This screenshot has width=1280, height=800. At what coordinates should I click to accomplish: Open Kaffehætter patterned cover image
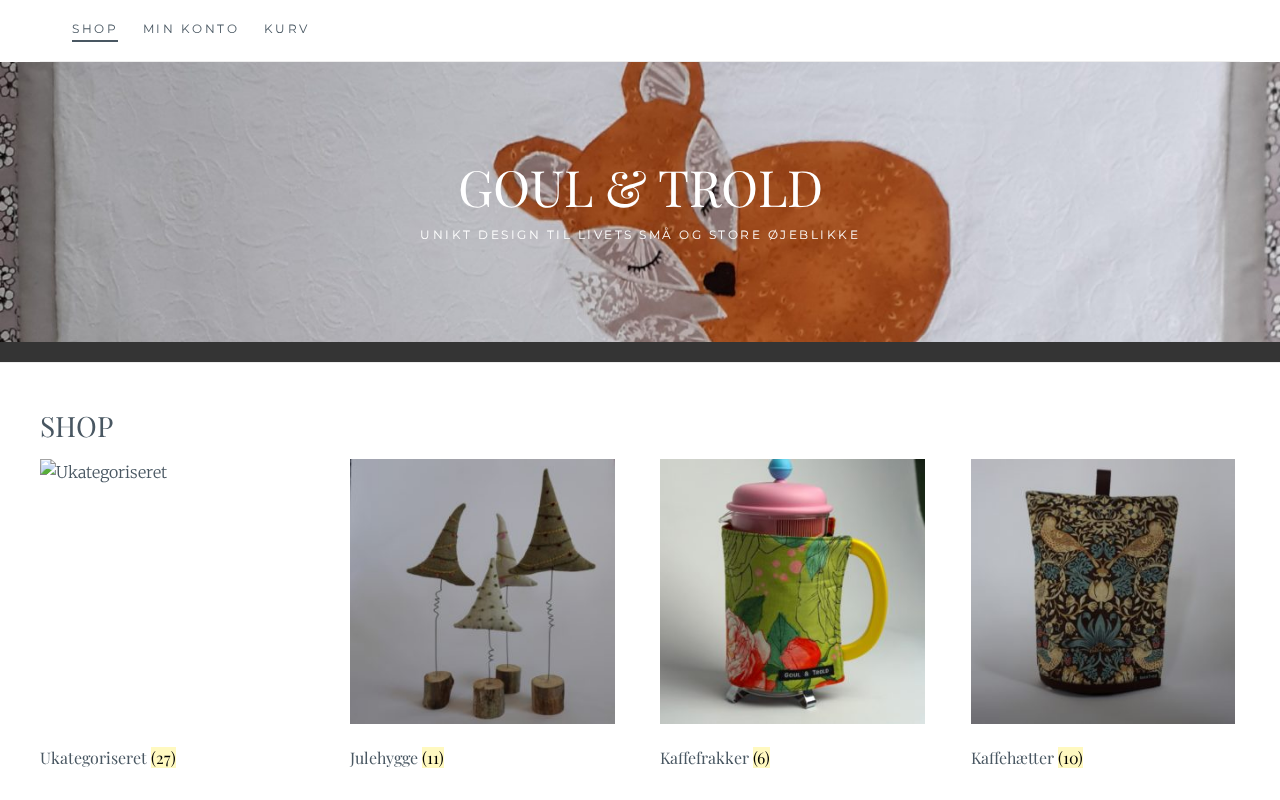(1103, 591)
